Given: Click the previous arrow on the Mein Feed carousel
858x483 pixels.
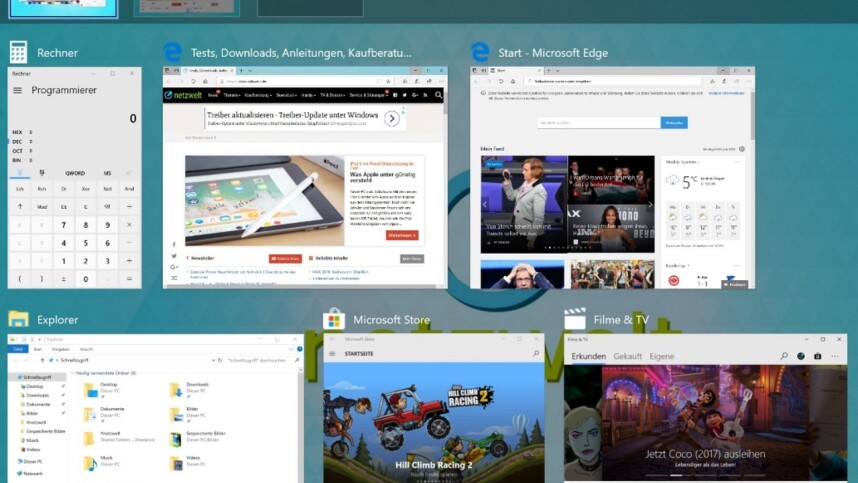Looking at the screenshot, I should coord(485,204).
